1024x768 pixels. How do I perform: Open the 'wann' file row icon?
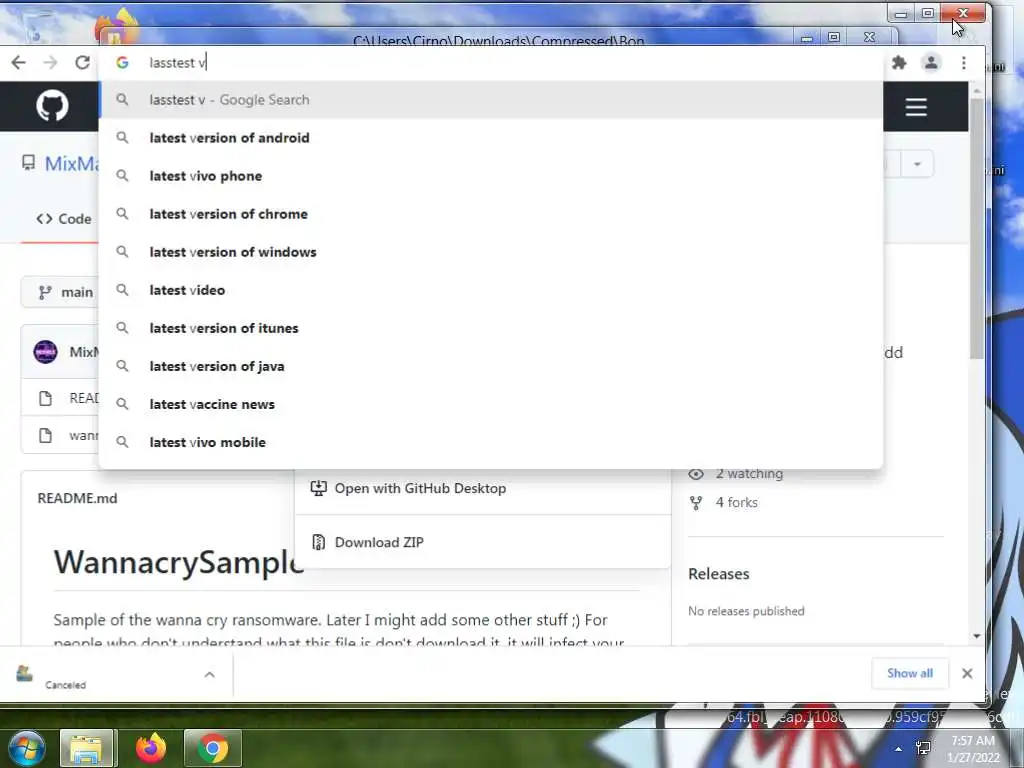pyautogui.click(x=45, y=436)
